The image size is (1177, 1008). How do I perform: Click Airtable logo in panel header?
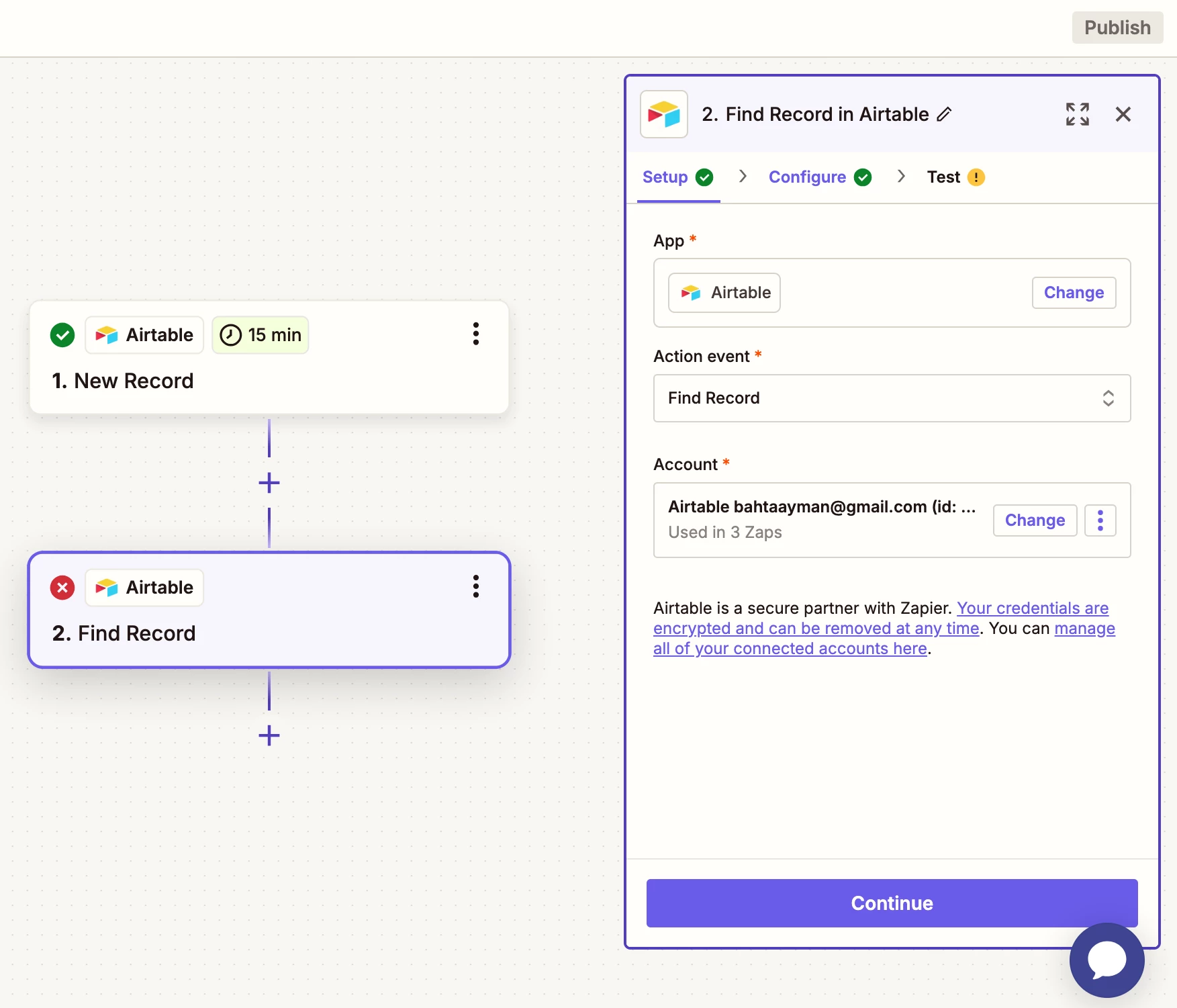664,114
